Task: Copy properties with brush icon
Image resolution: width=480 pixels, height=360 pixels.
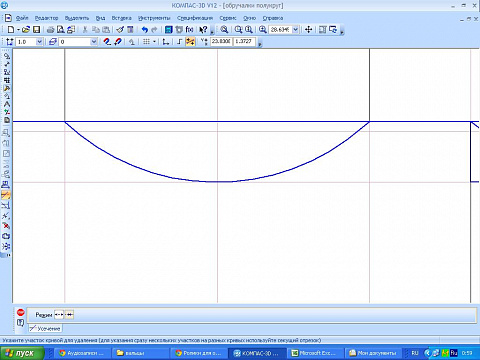Action: 120,30
